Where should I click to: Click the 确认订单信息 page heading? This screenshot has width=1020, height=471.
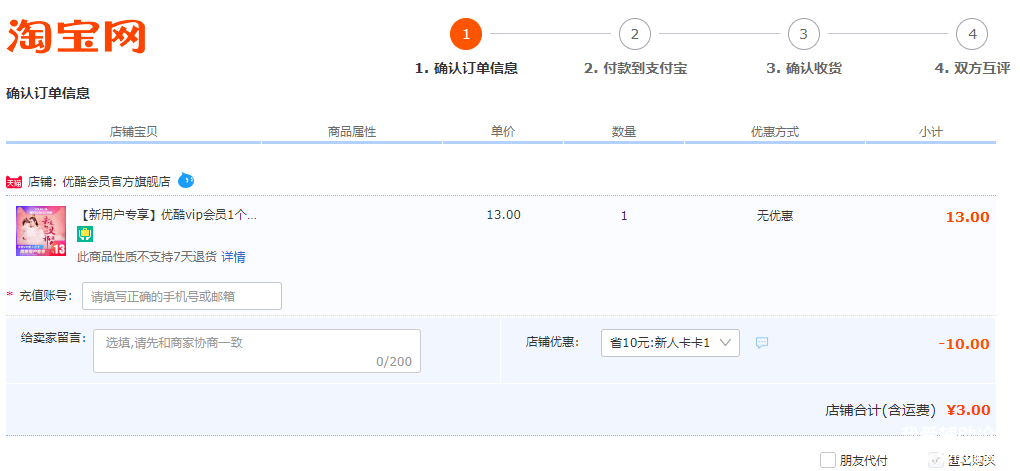(x=48, y=93)
